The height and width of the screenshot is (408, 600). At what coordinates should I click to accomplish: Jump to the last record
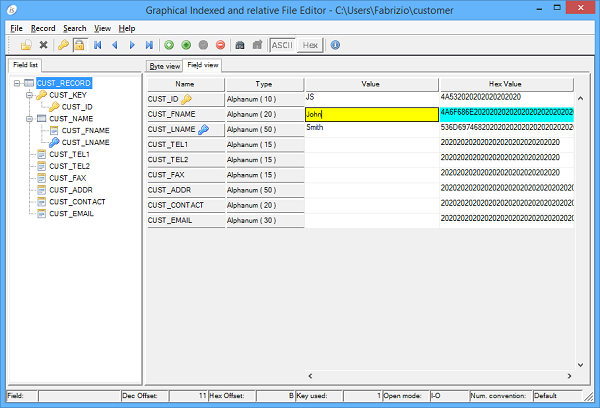coord(149,45)
